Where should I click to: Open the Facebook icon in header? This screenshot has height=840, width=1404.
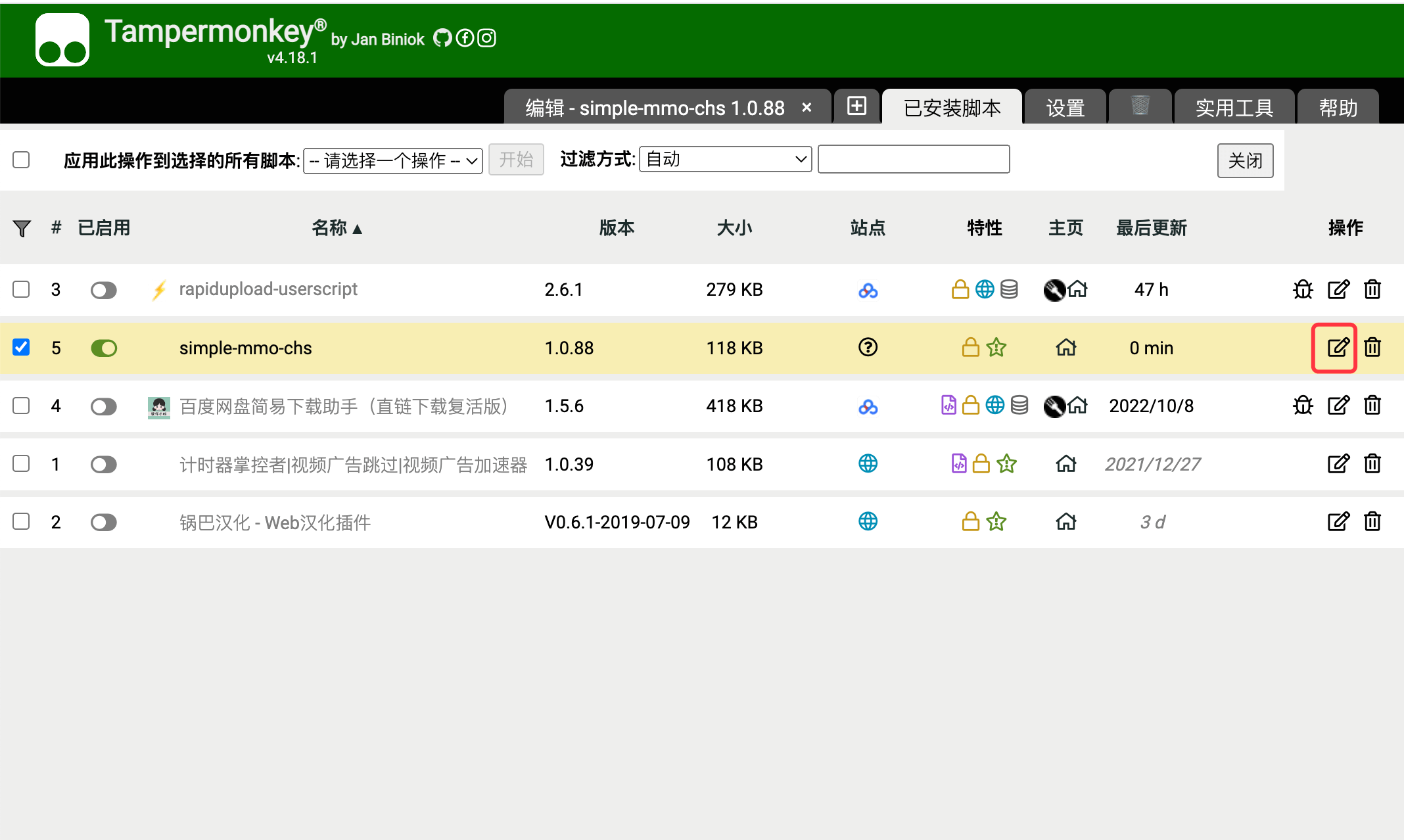pyautogui.click(x=465, y=38)
